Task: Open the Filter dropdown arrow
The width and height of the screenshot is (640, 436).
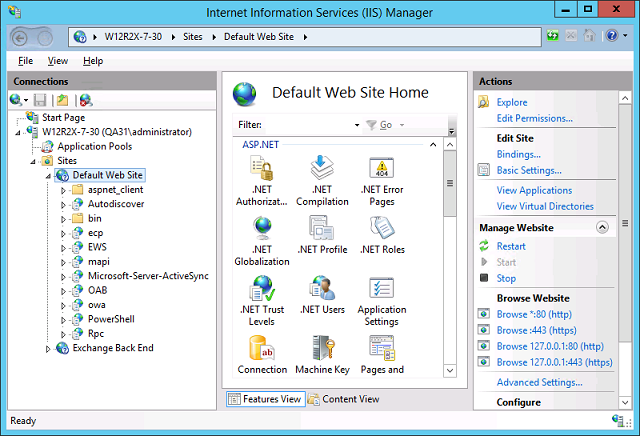Action: click(357, 125)
